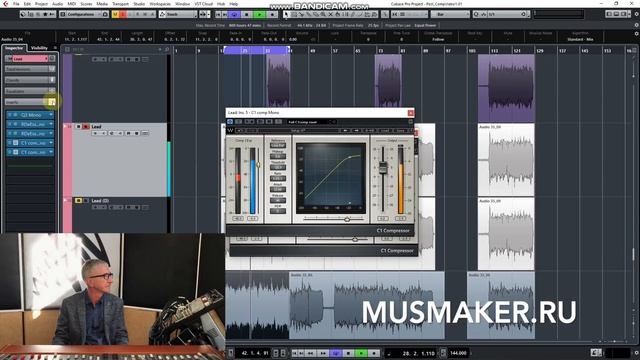The image size is (640, 360).
Task: Open the Transport menu
Action: (120, 4)
